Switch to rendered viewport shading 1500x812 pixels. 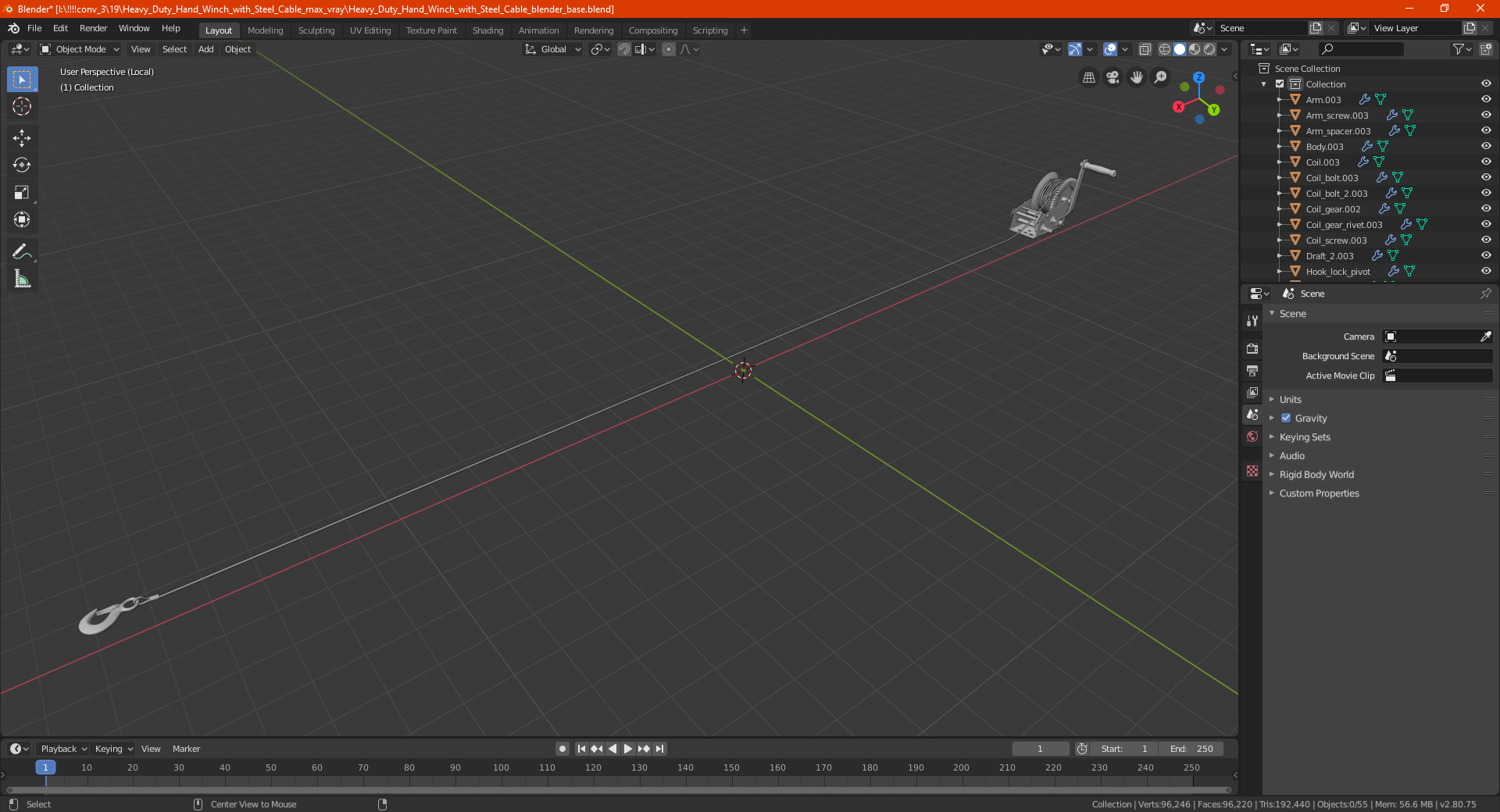coord(1209,49)
